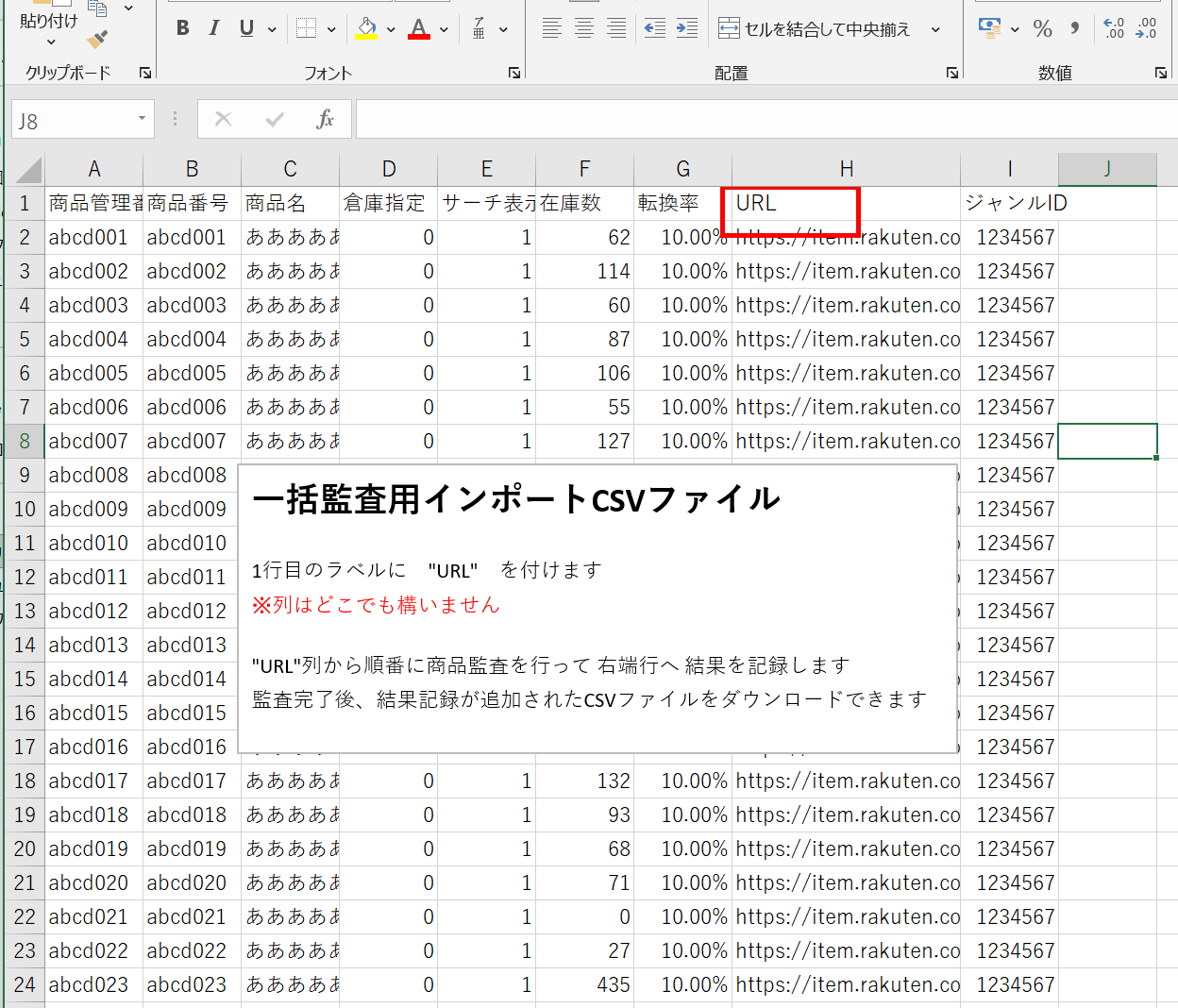This screenshot has height=1008, width=1178.
Task: Select column A header
Action: tap(94, 169)
